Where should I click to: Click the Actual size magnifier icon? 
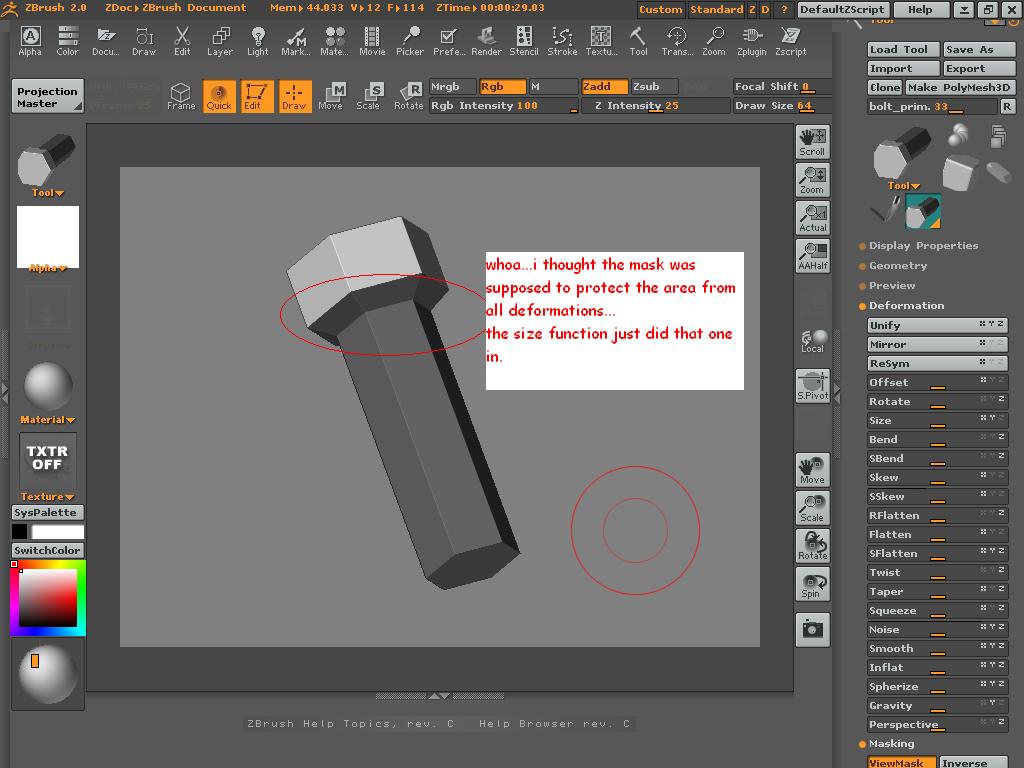tap(812, 217)
